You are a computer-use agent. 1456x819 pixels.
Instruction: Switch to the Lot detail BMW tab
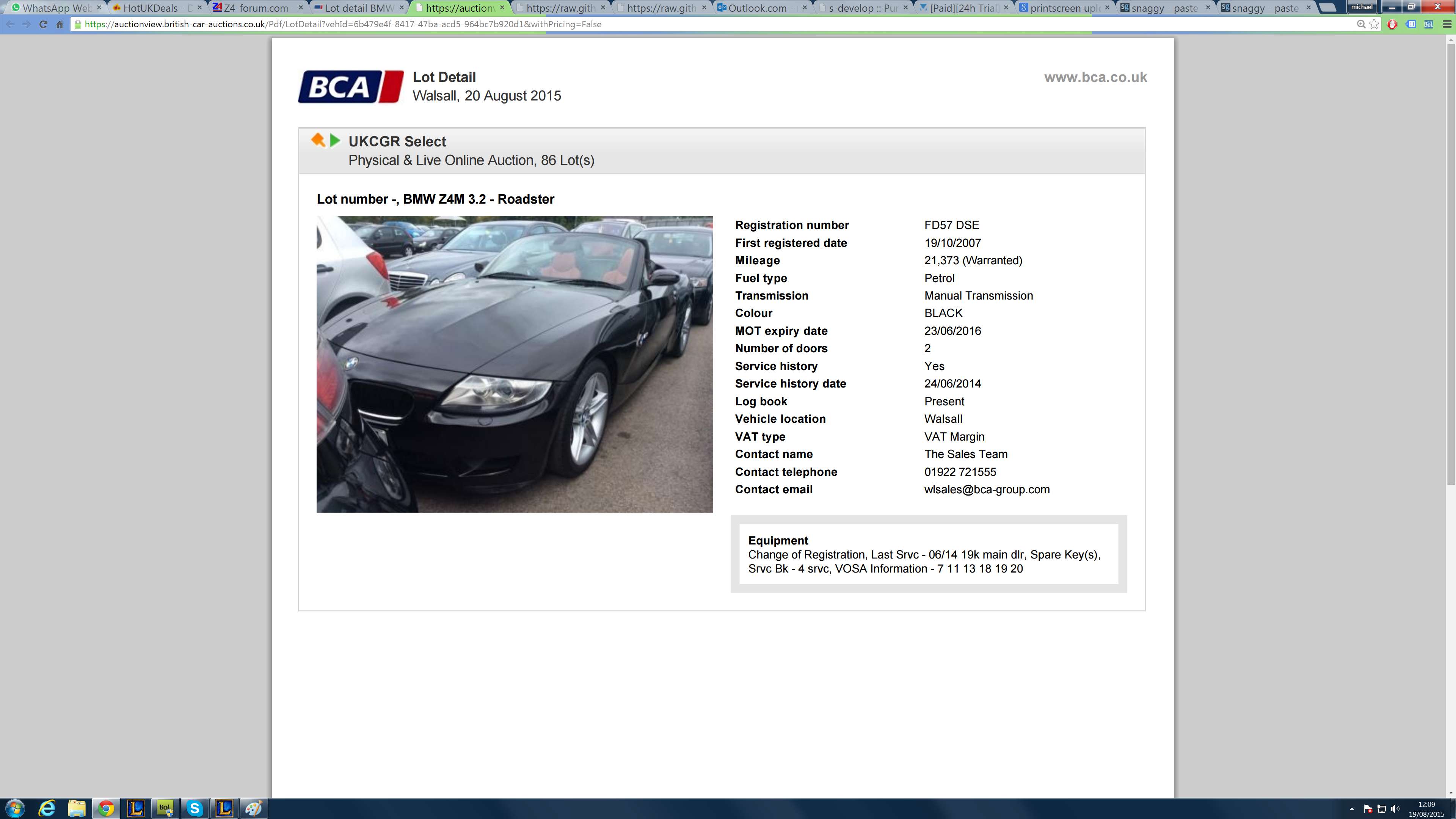pyautogui.click(x=358, y=8)
